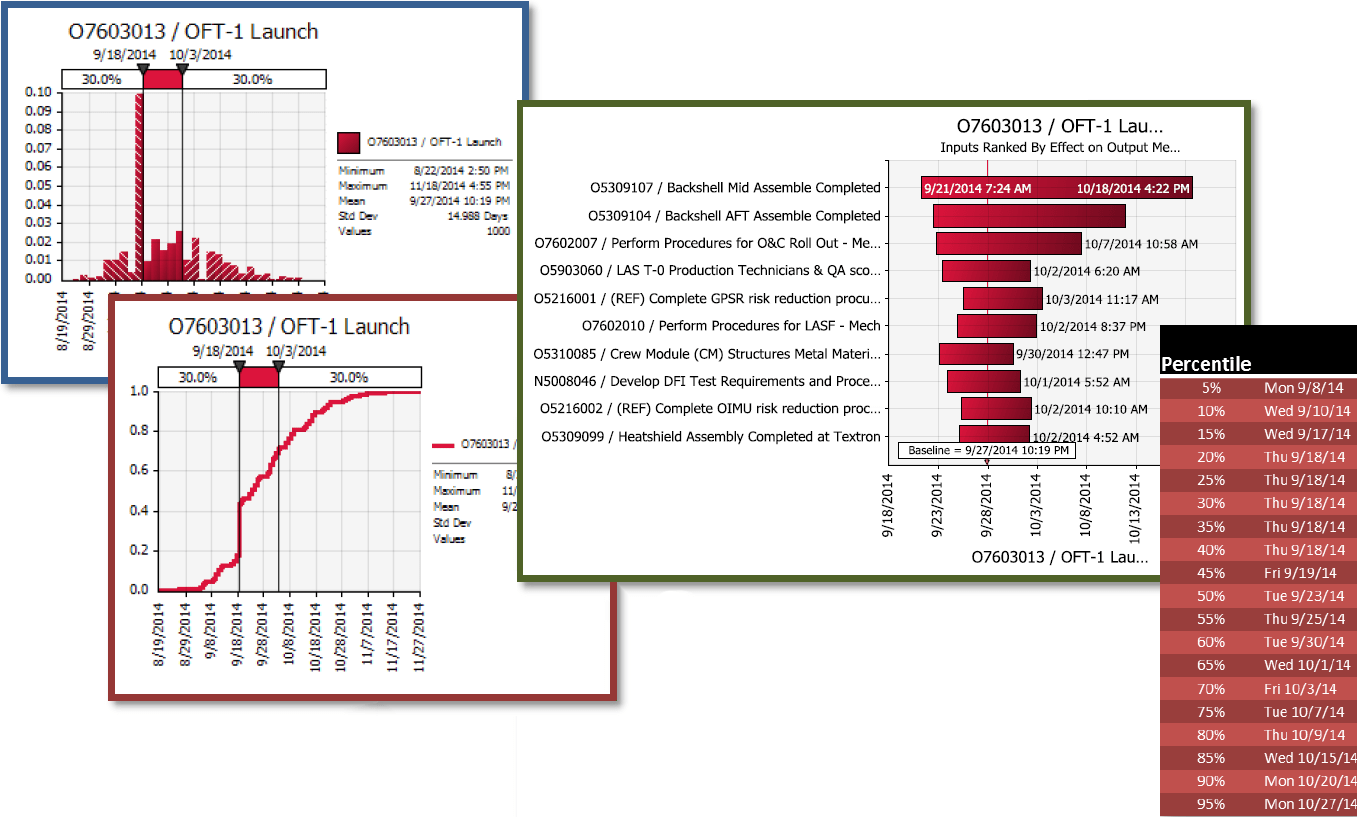Click the Std Dev value in histogram statistics
This screenshot has height=817, width=1357.
488,215
